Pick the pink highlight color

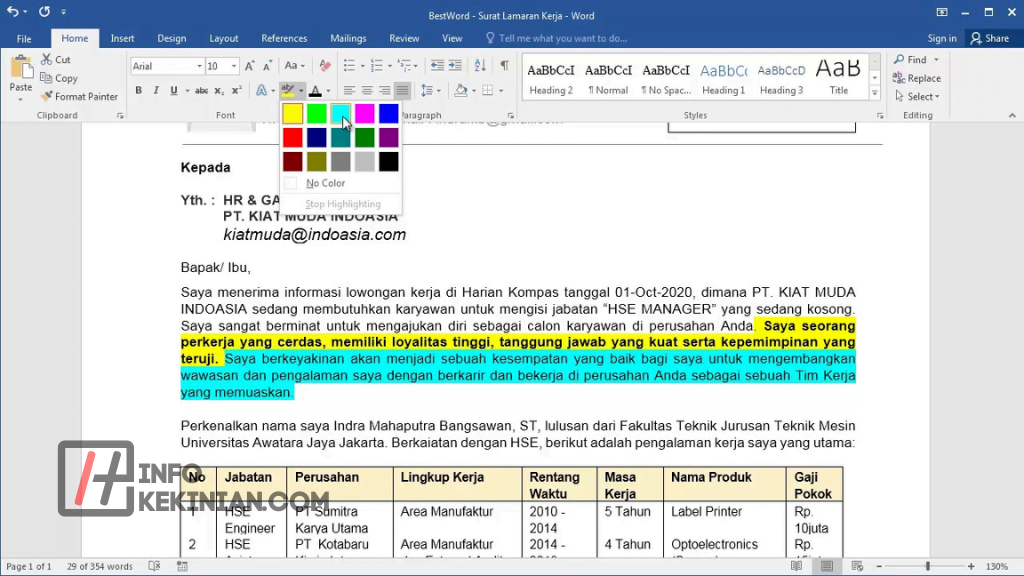tap(364, 114)
